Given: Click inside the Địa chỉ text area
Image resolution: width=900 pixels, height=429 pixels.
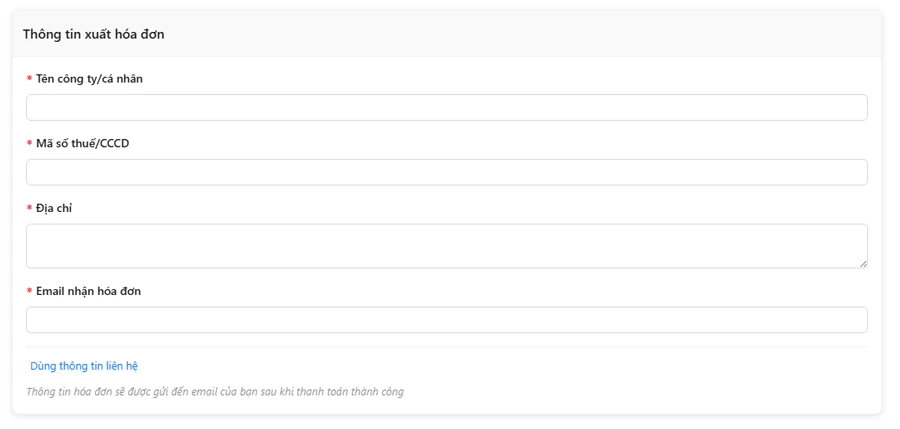Looking at the screenshot, I should [446, 245].
